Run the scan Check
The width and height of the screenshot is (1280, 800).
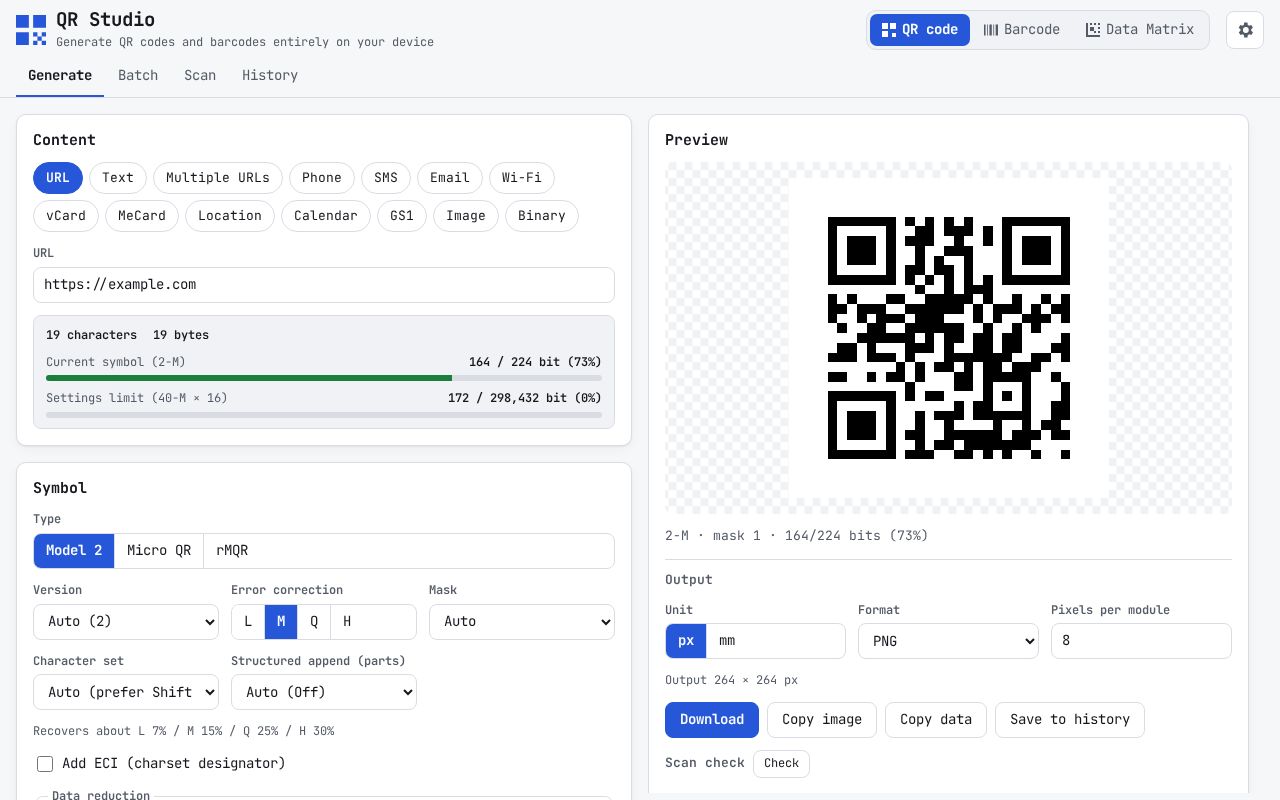(x=781, y=764)
